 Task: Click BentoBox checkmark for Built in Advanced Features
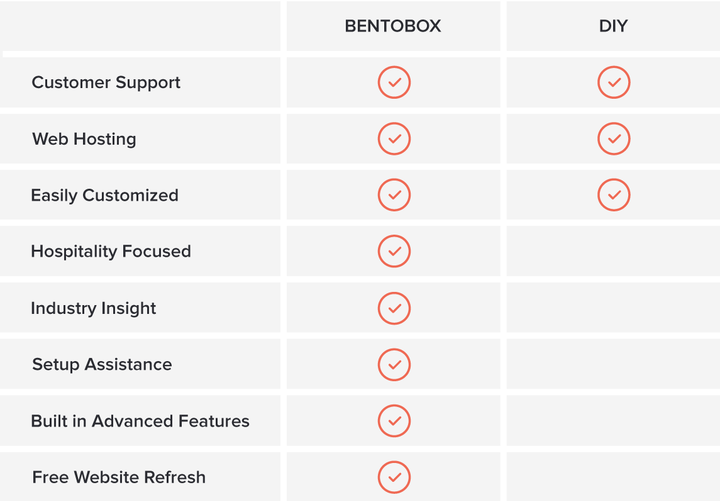[394, 421]
